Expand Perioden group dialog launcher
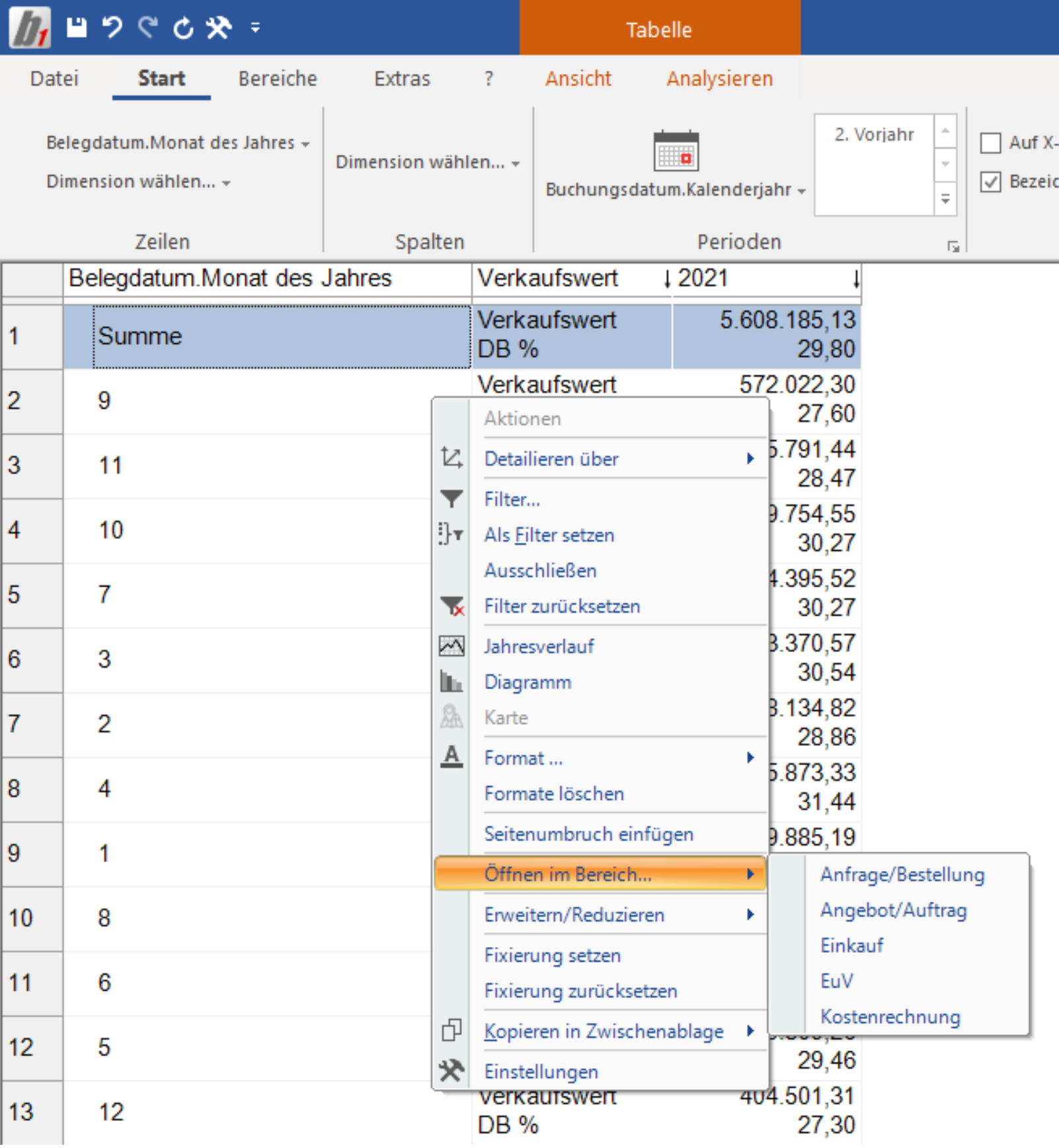Screen dimensions: 1059x1148 (953, 247)
